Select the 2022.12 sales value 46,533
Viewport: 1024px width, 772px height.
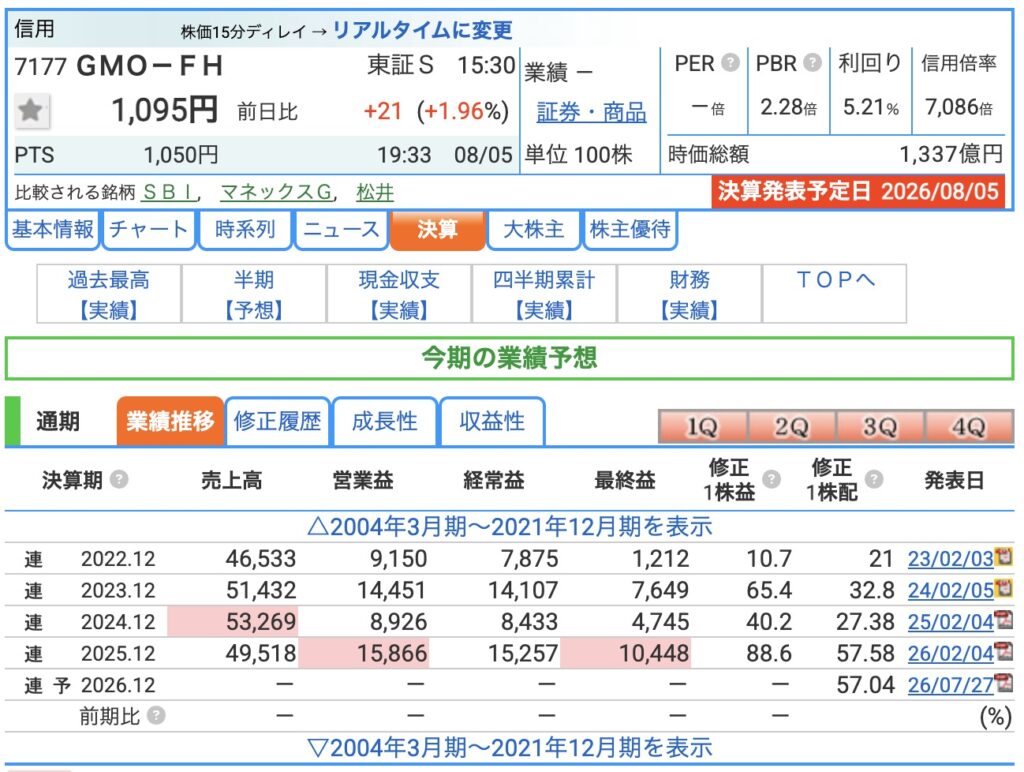tap(261, 558)
